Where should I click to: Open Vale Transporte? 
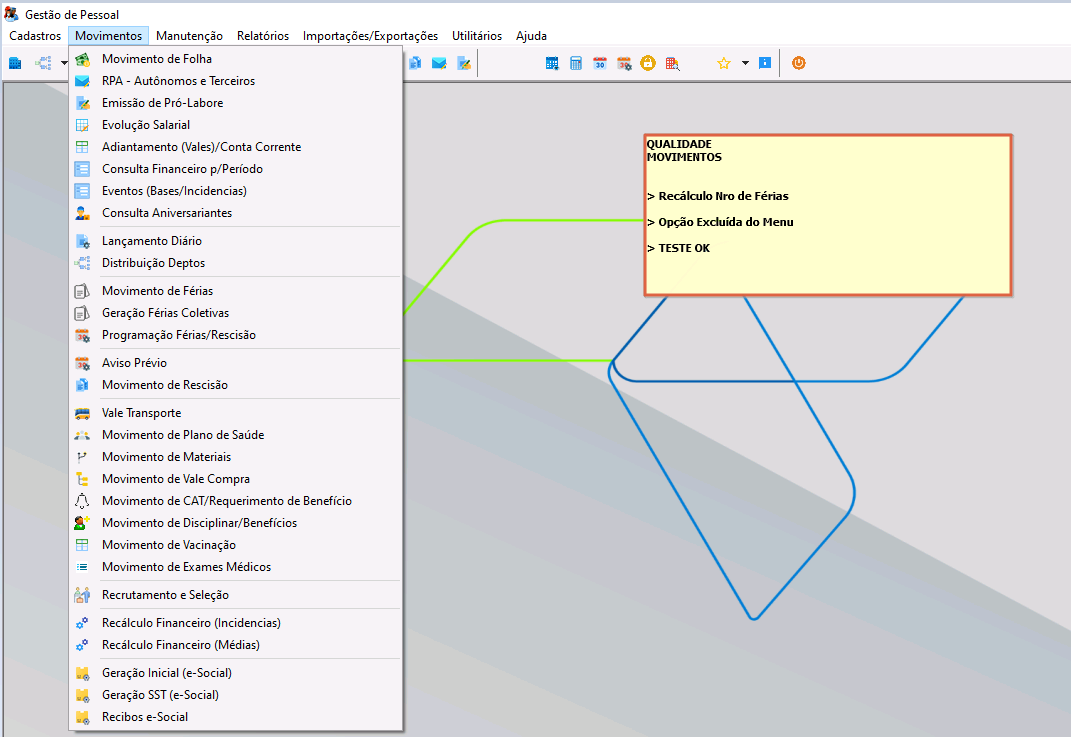pos(236,413)
